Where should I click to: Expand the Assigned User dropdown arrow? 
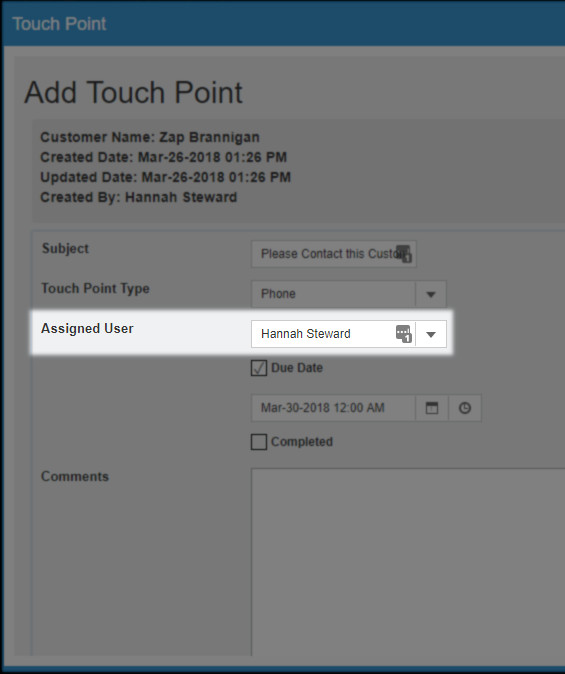coord(431,334)
